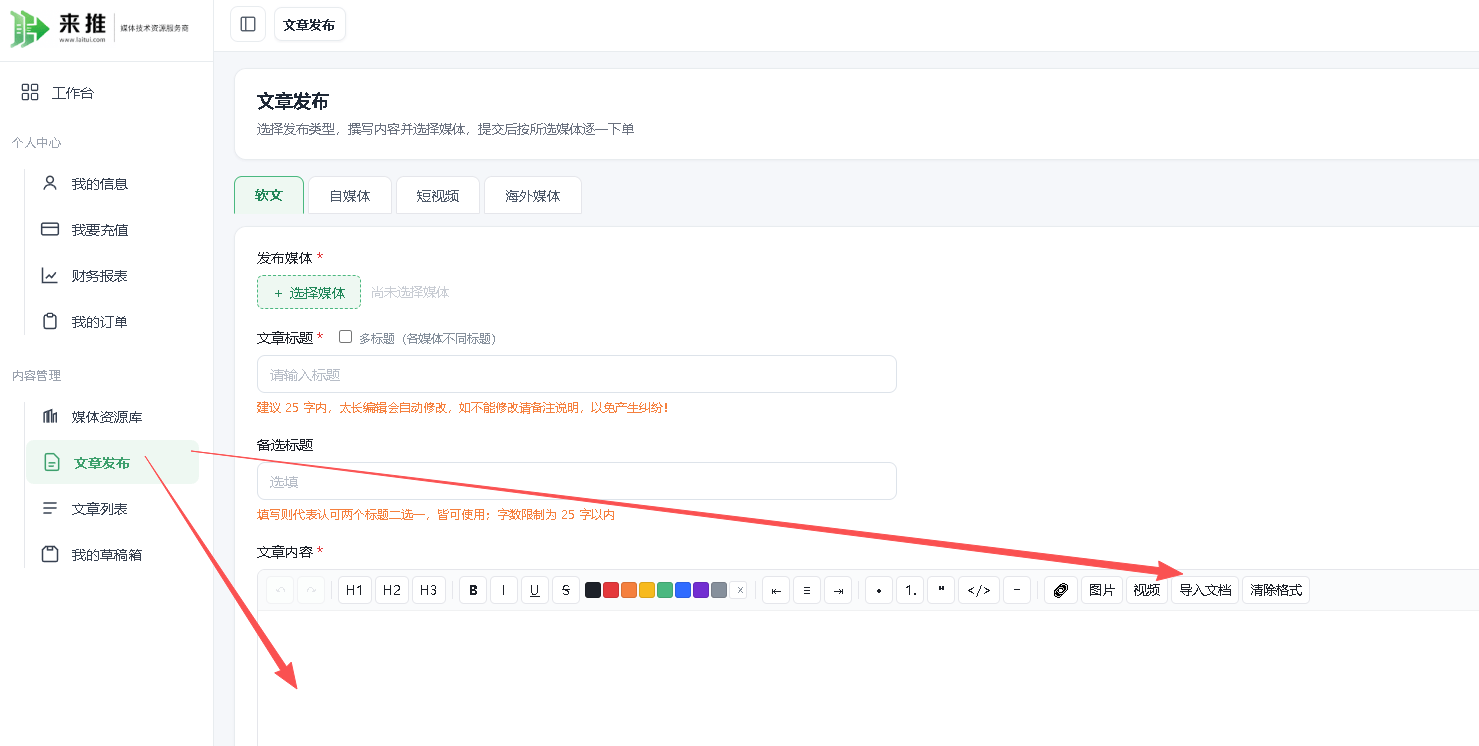This screenshot has width=1479, height=746.
Task: Pick the red text color swatch
Action: 611,591
